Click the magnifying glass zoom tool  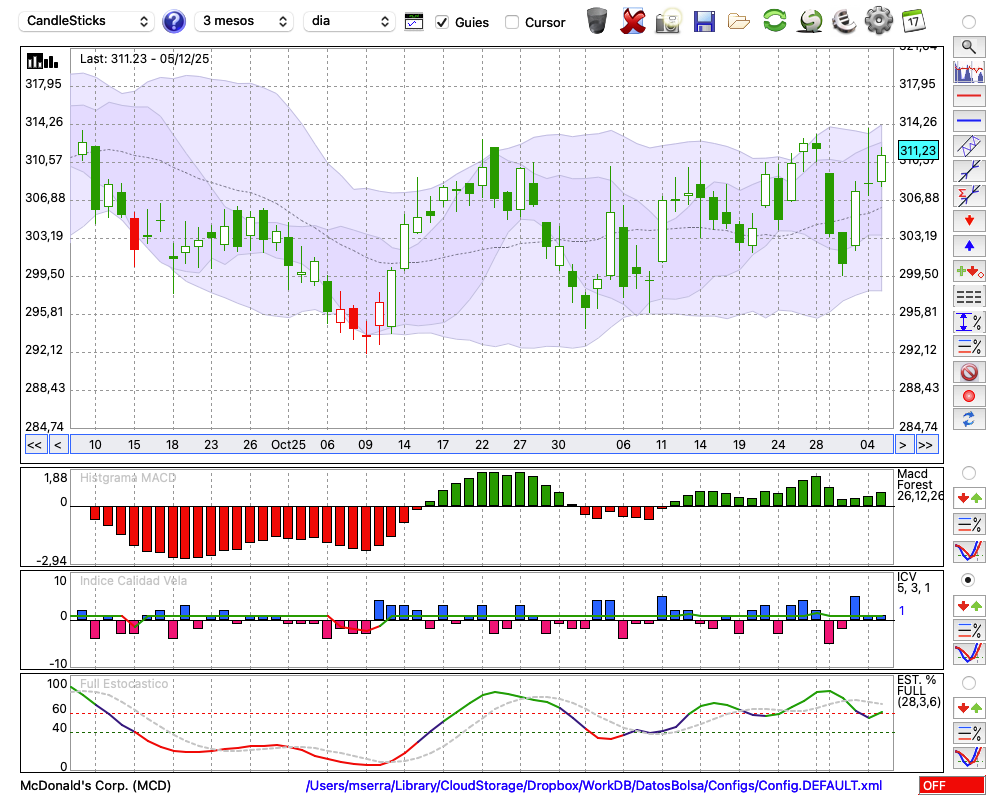tap(968, 46)
